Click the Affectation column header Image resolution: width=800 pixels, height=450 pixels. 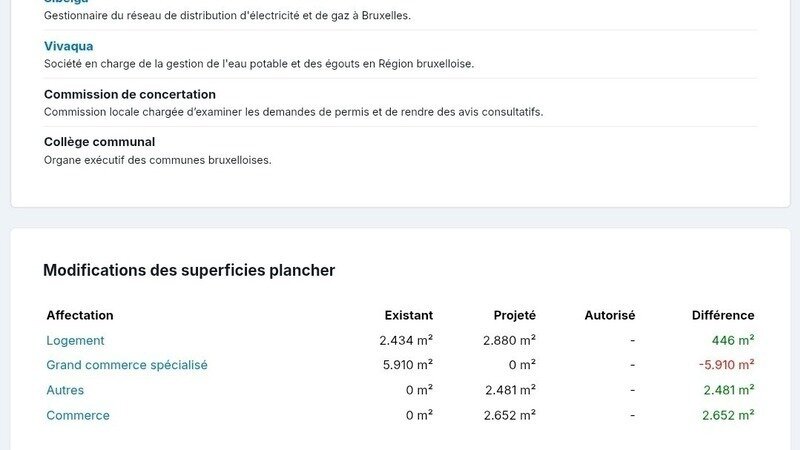[x=80, y=315]
